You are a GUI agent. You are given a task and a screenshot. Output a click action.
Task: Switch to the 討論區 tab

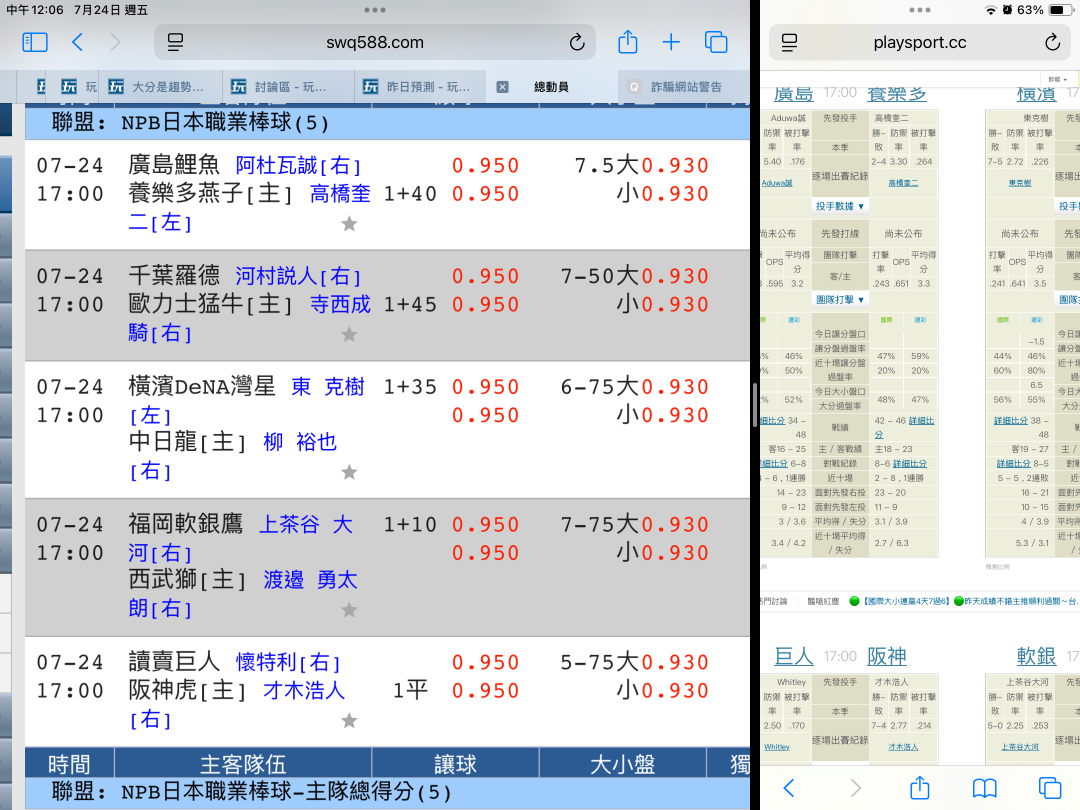pos(290,87)
